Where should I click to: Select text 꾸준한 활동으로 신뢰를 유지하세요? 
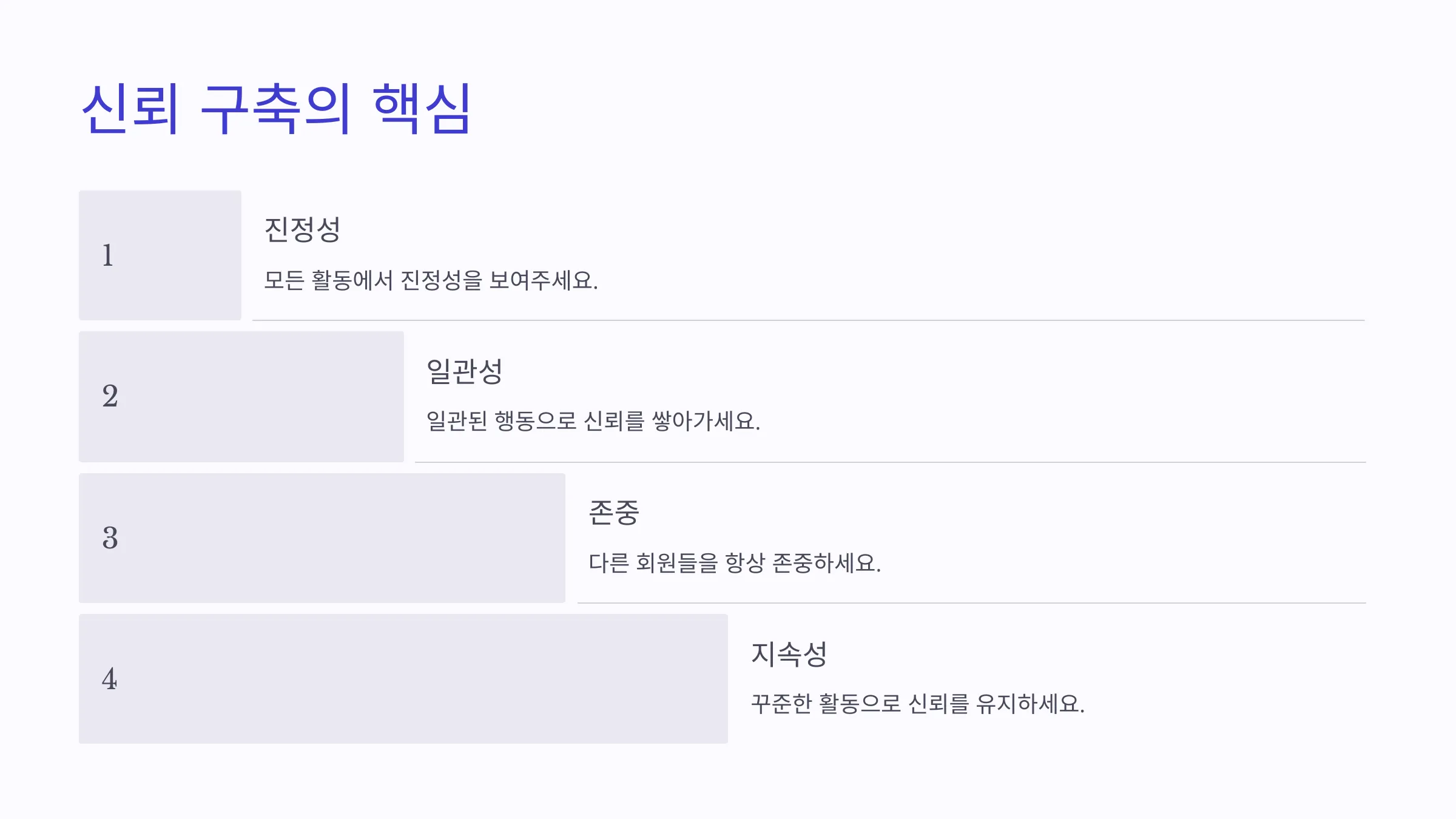(918, 704)
